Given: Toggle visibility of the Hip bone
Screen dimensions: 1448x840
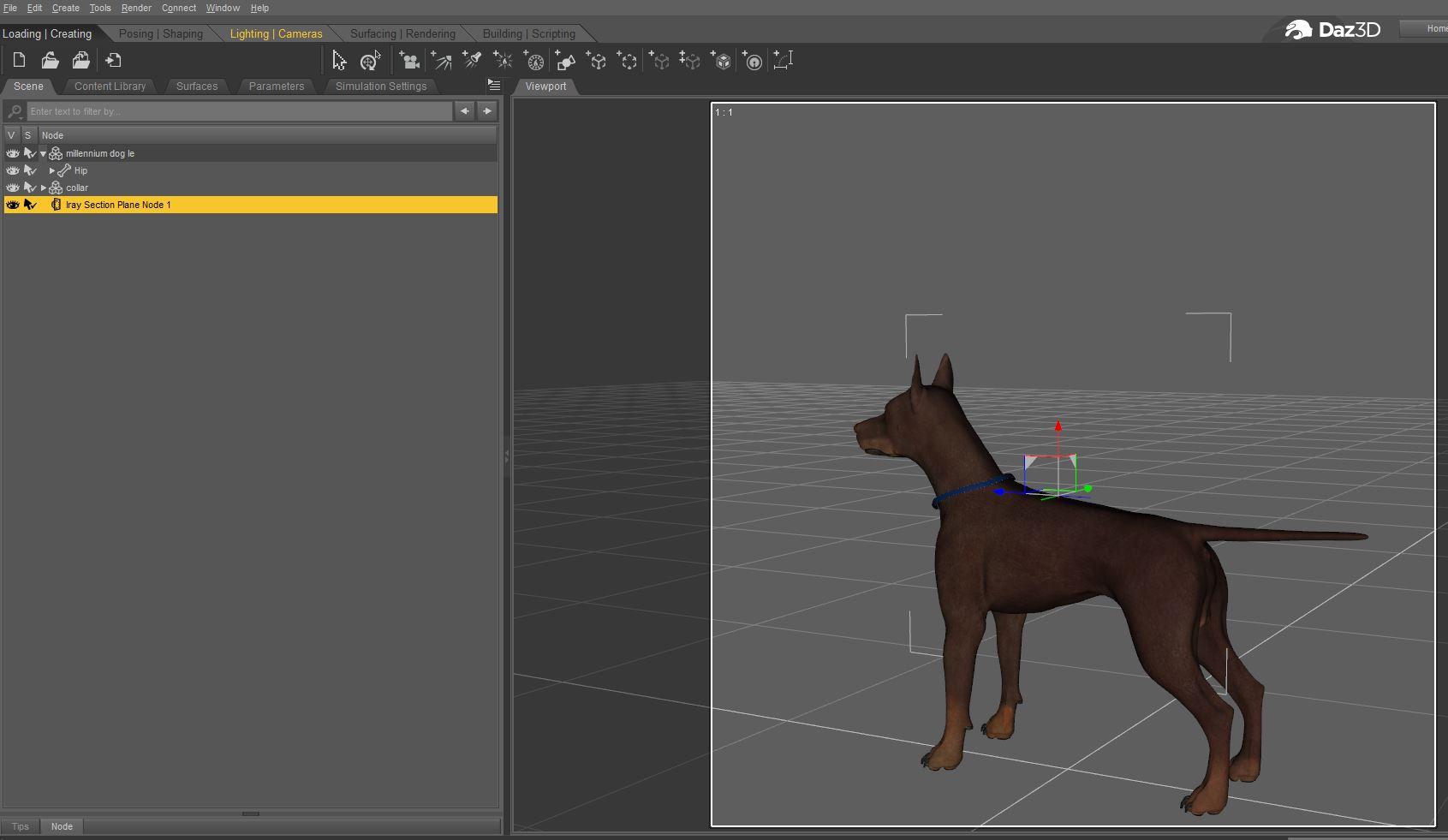Looking at the screenshot, I should click(x=12, y=170).
